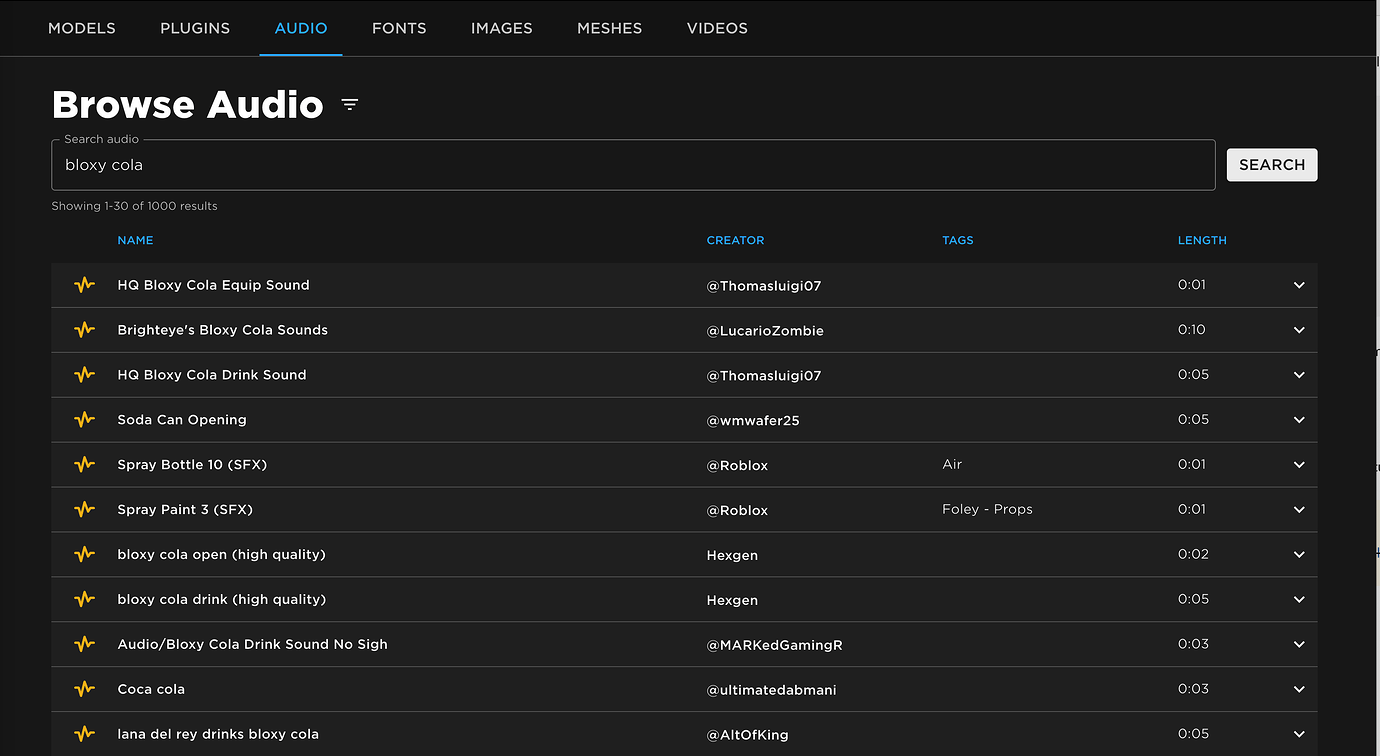Play icon for bloxy cola open (high quality)
1380x756 pixels.
pyautogui.click(x=85, y=555)
